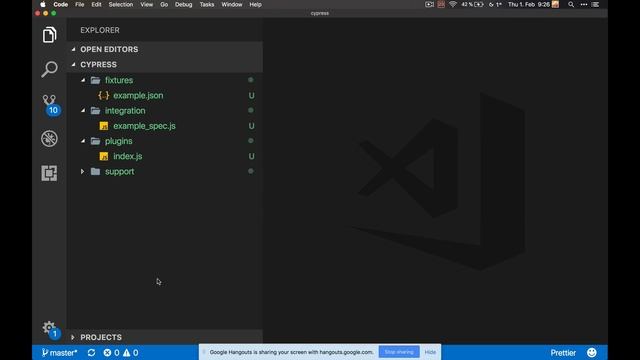Open the Tasks menu
Image resolution: width=640 pixels, height=360 pixels.
click(207, 4)
